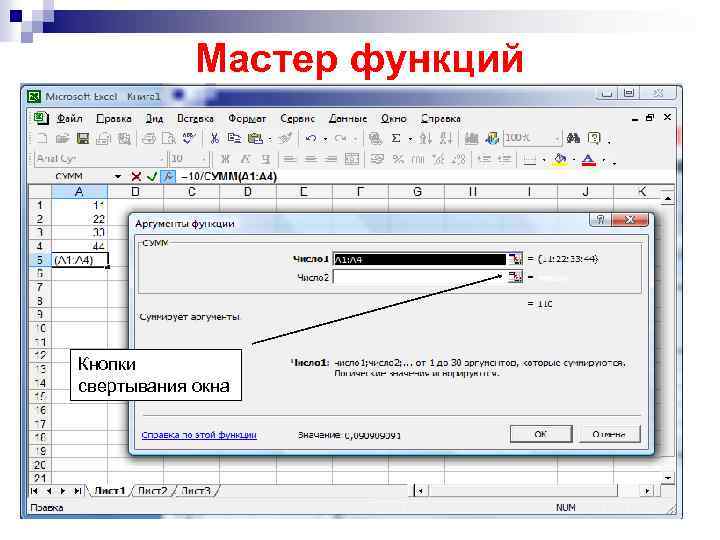The height and width of the screenshot is (540, 720).
Task: Toggle Align Left button
Action: (x=290, y=159)
